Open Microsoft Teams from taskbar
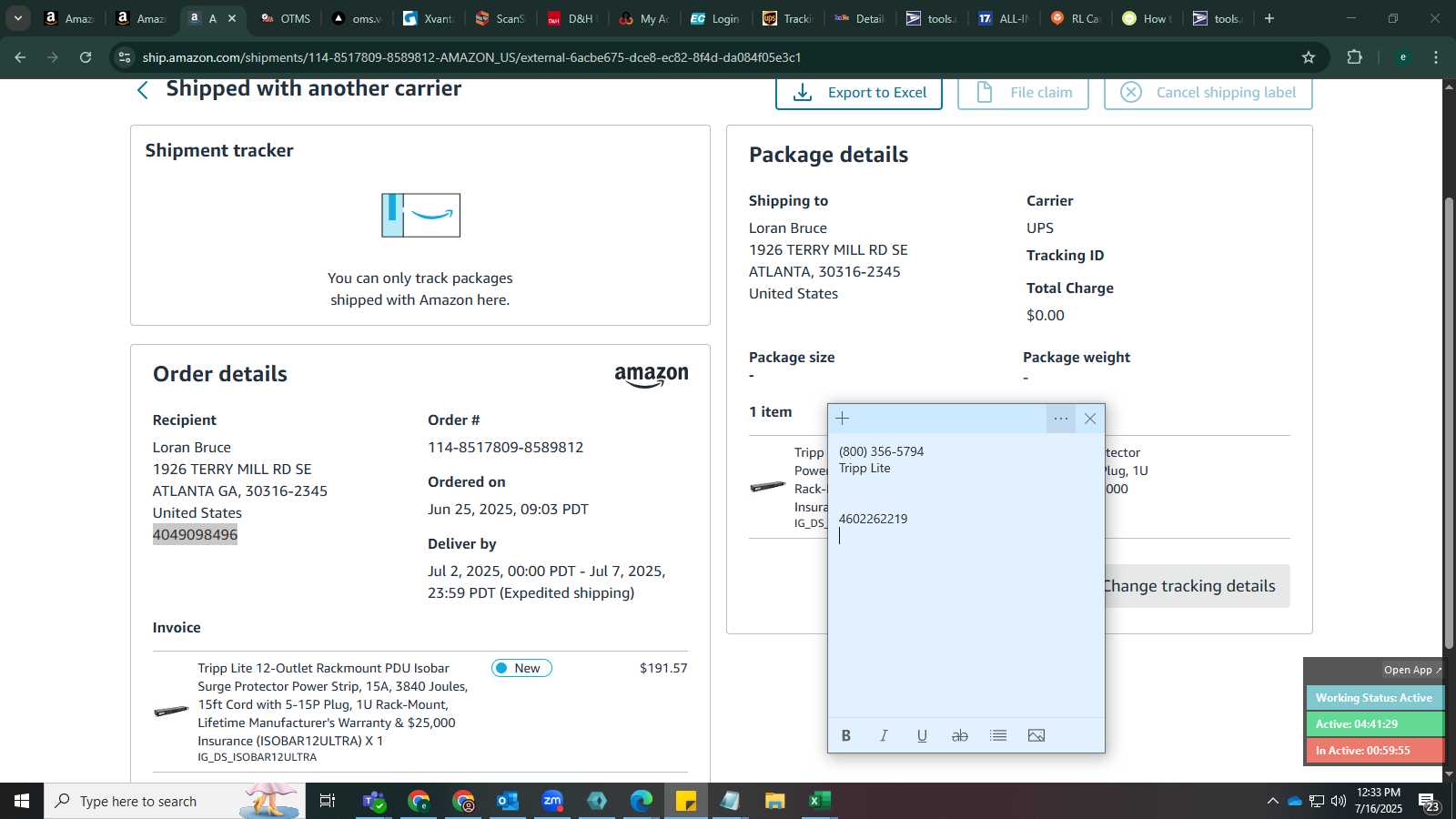The image size is (1456, 819). tap(374, 801)
